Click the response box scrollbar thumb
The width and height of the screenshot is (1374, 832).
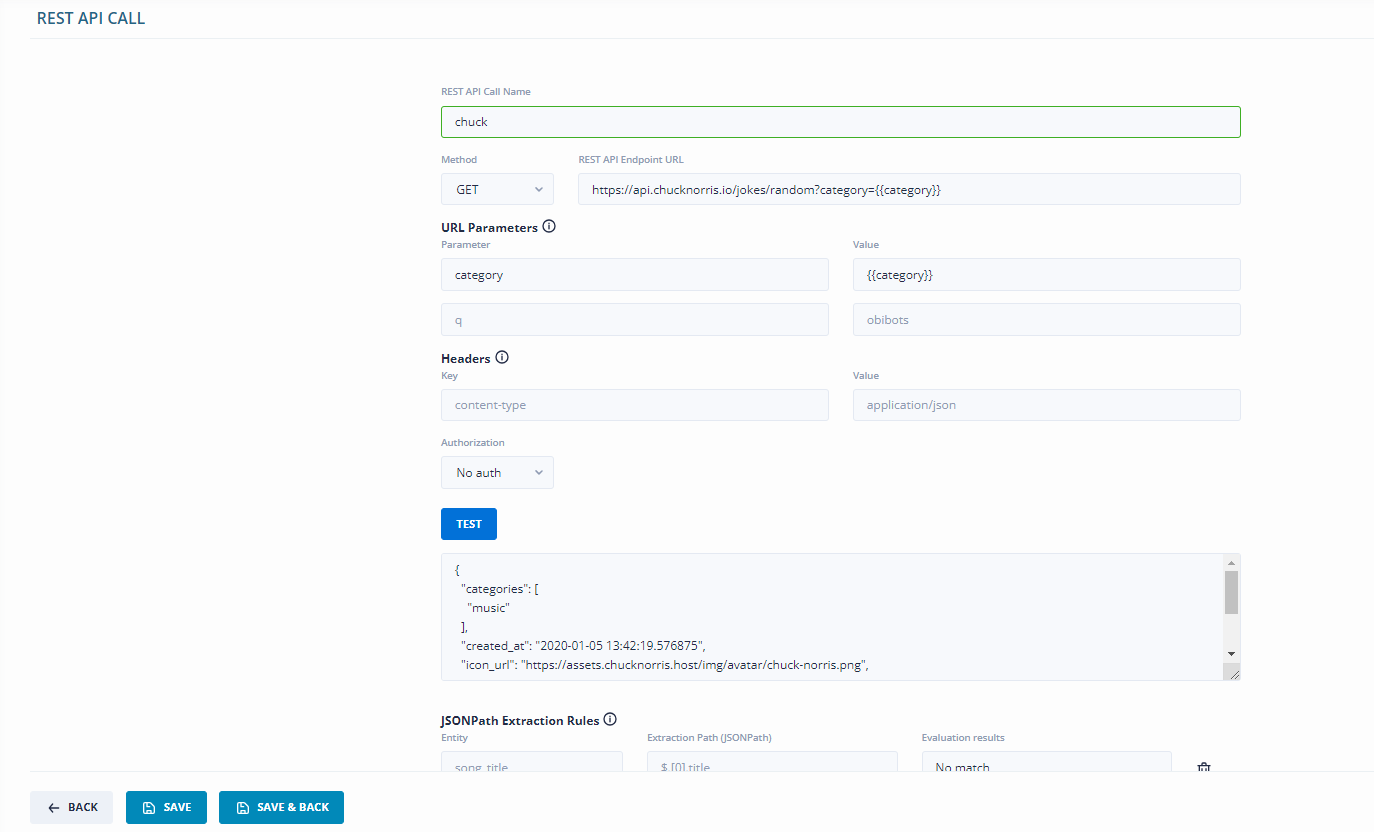[1231, 592]
